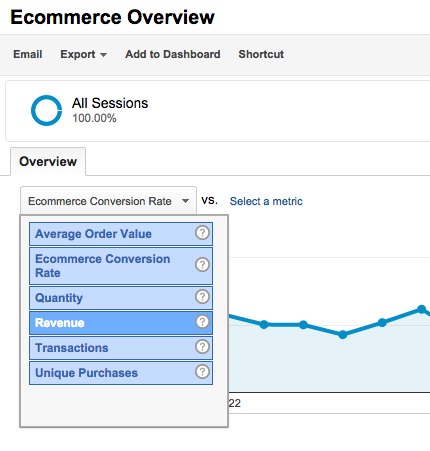Select Revenue from the metric list
This screenshot has width=430, height=451.
[x=121, y=323]
